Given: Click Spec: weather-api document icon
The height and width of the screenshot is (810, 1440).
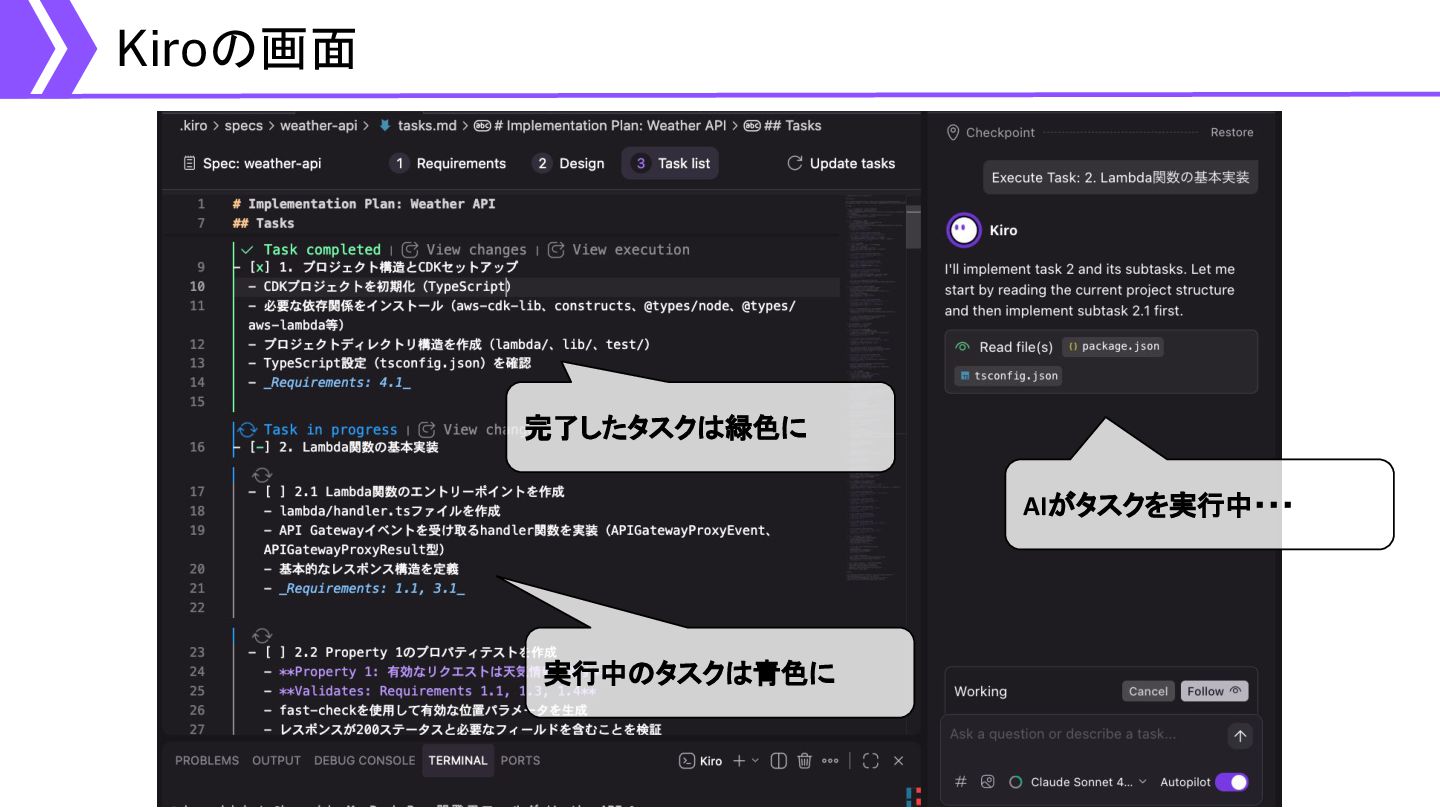Looking at the screenshot, I should (189, 163).
